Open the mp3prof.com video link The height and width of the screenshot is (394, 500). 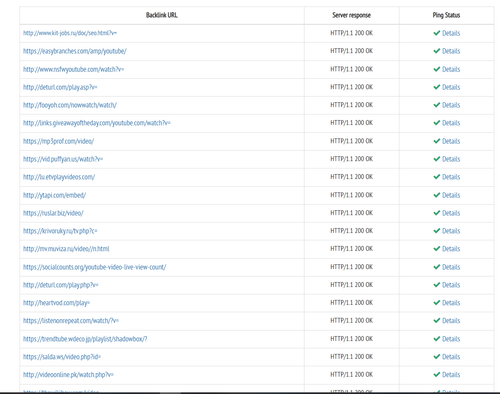[58, 141]
